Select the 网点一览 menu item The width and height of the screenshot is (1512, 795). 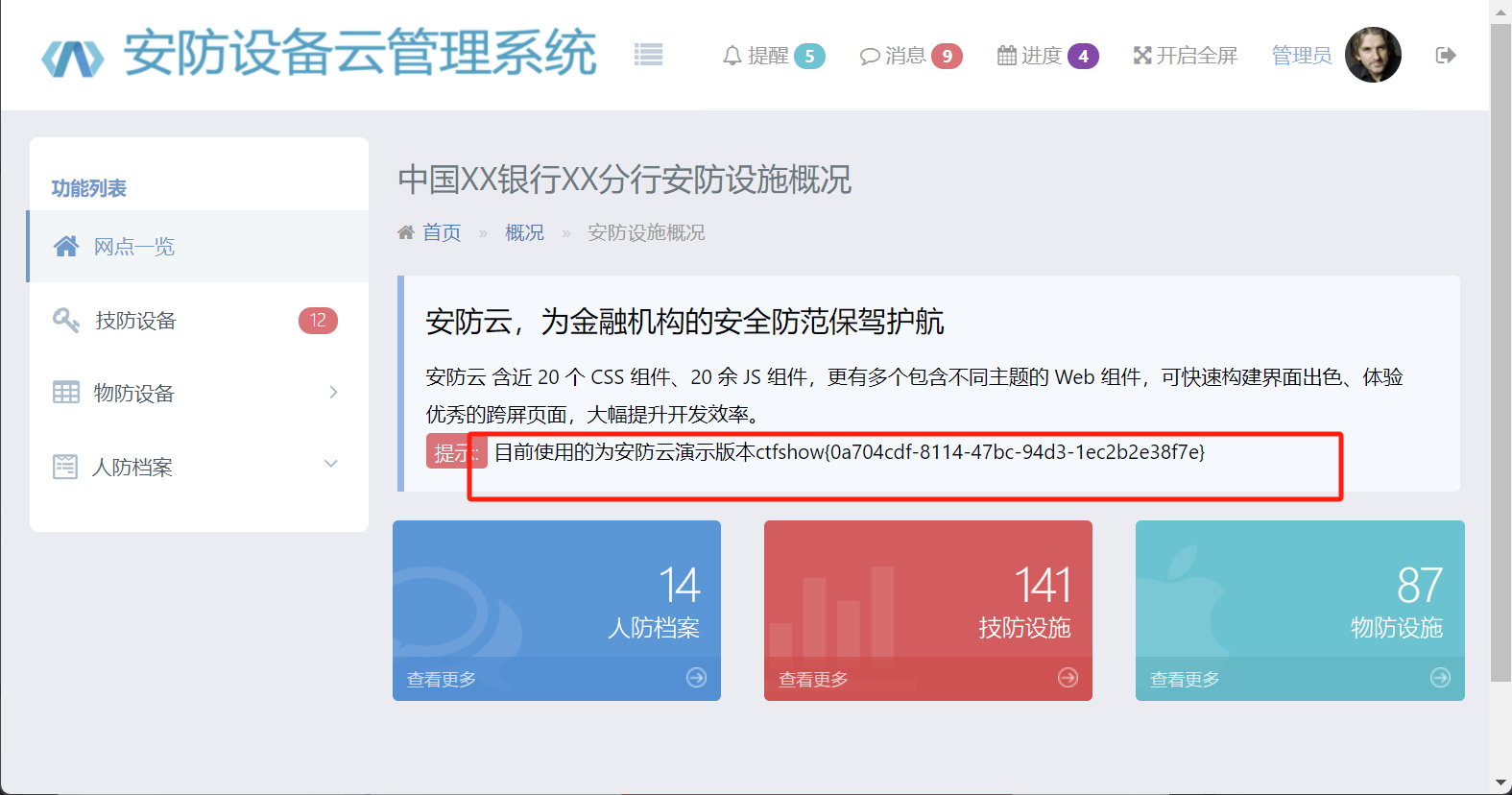point(199,247)
